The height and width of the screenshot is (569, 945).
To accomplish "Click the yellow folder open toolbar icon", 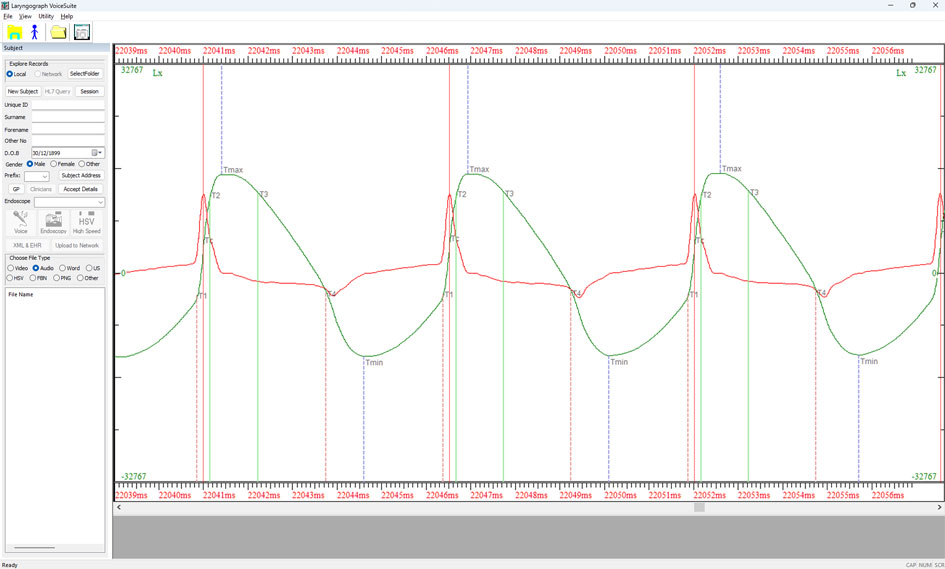I will click(58, 33).
